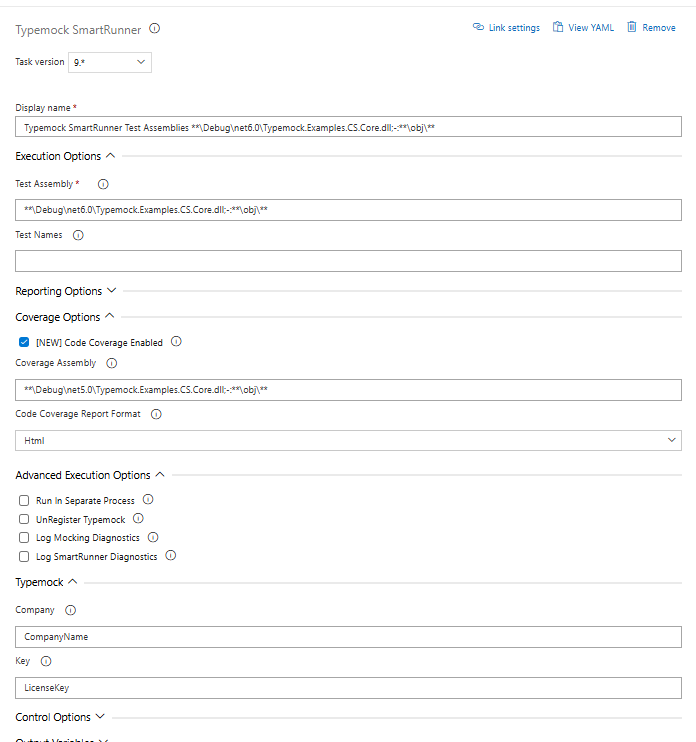
Task: Click info icon beside Test Names label
Action: [x=78, y=236]
